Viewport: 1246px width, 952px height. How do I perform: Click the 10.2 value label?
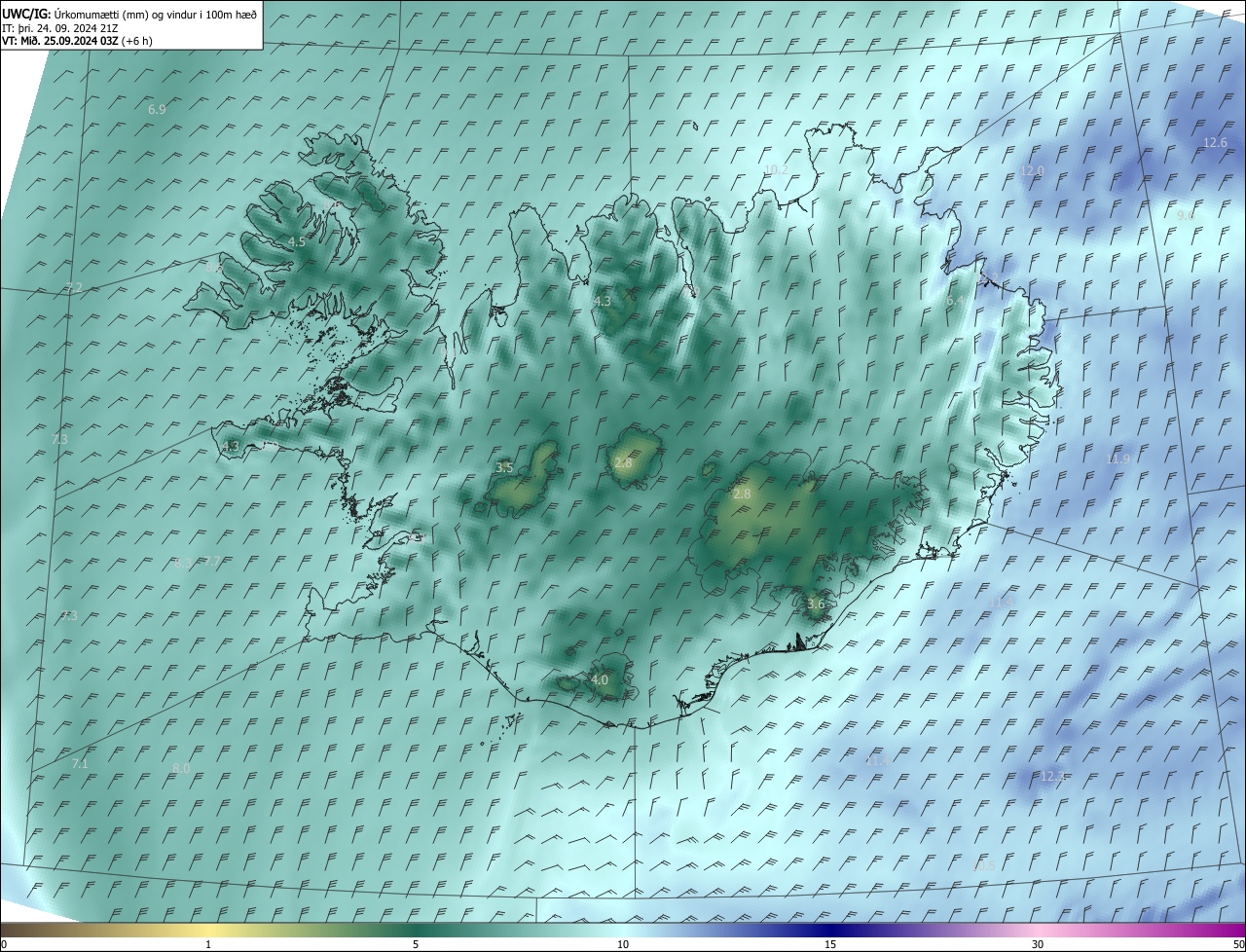click(776, 170)
